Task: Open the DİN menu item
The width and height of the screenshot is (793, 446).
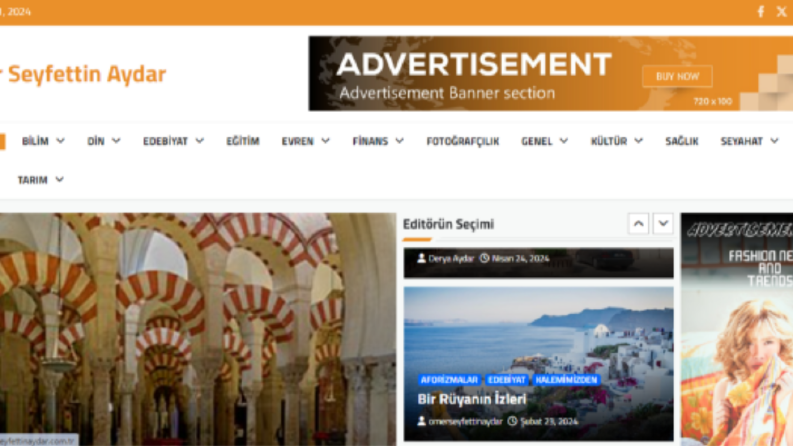Action: tap(96, 141)
